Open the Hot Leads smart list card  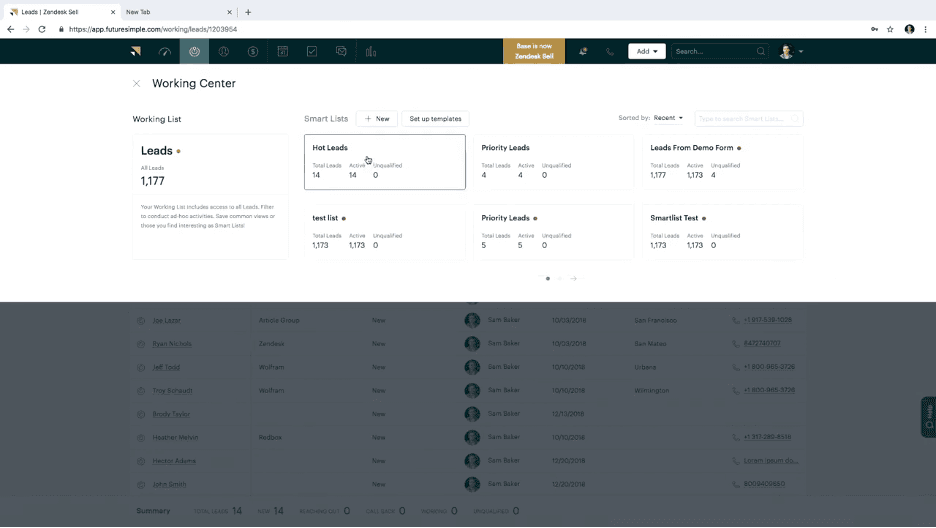[x=384, y=162]
